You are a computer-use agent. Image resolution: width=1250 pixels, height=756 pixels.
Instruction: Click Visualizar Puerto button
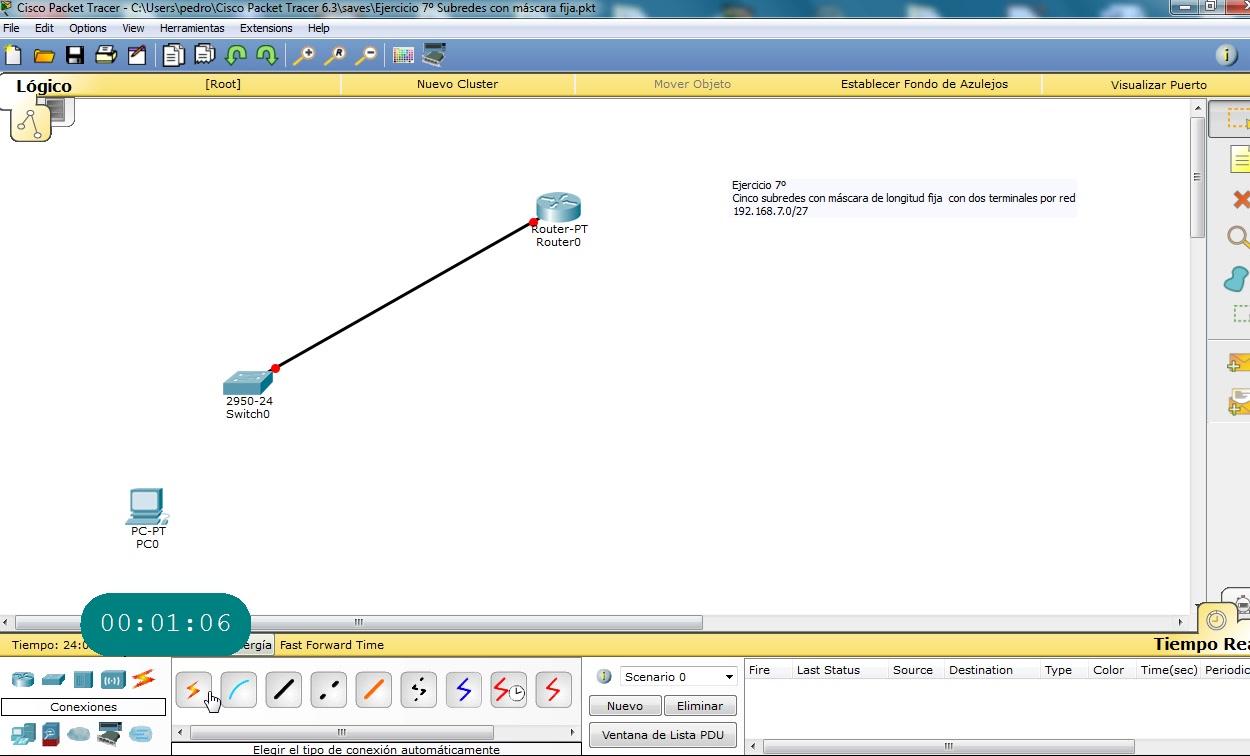coord(1158,85)
